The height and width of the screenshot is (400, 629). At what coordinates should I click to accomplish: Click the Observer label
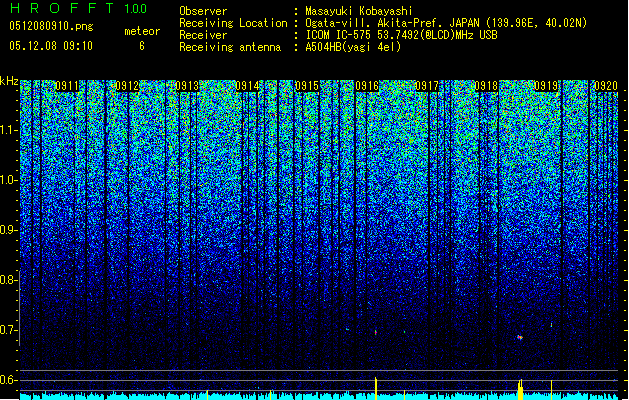203,11
